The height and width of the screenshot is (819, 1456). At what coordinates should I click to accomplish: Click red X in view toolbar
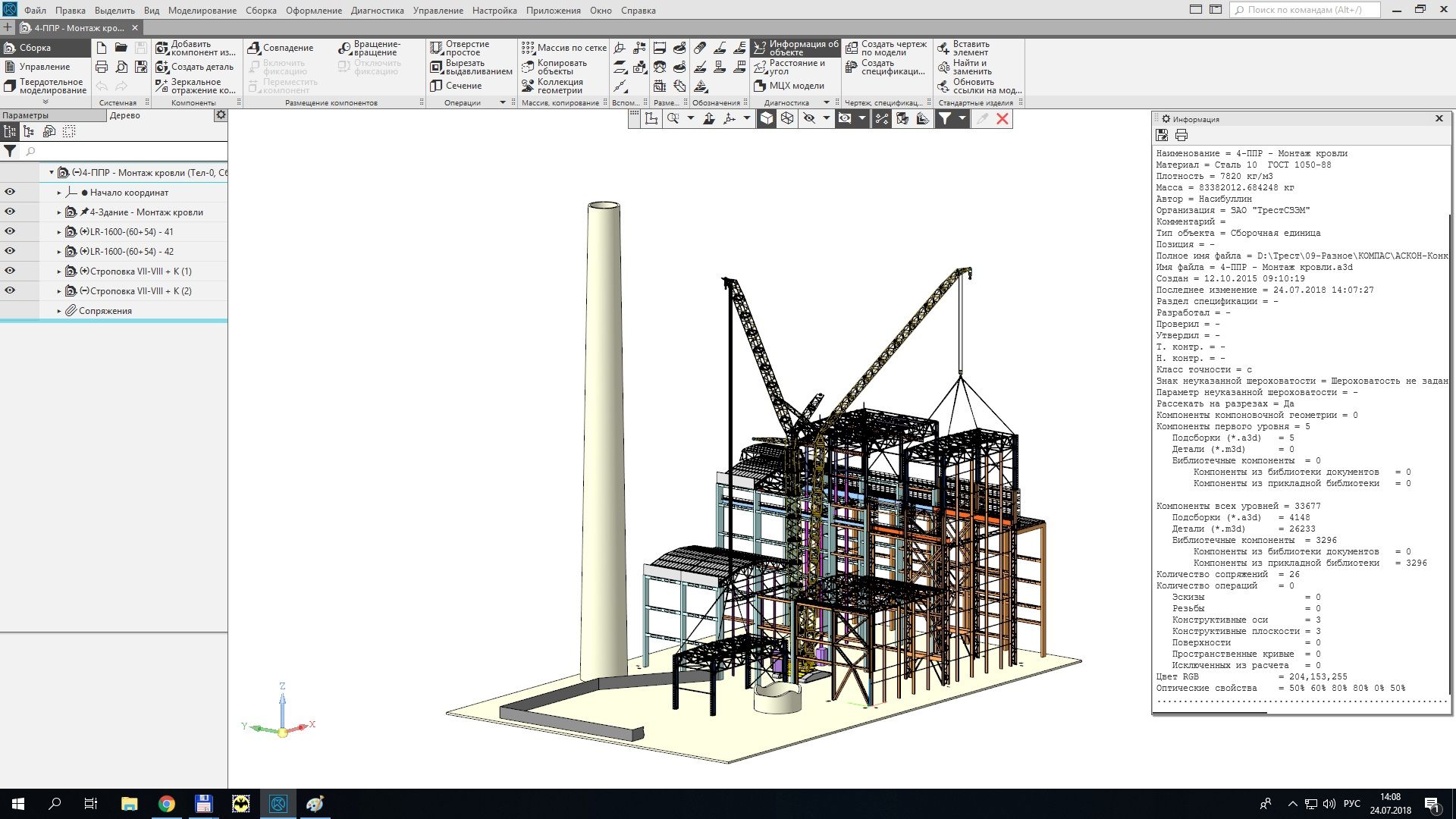tap(1003, 118)
